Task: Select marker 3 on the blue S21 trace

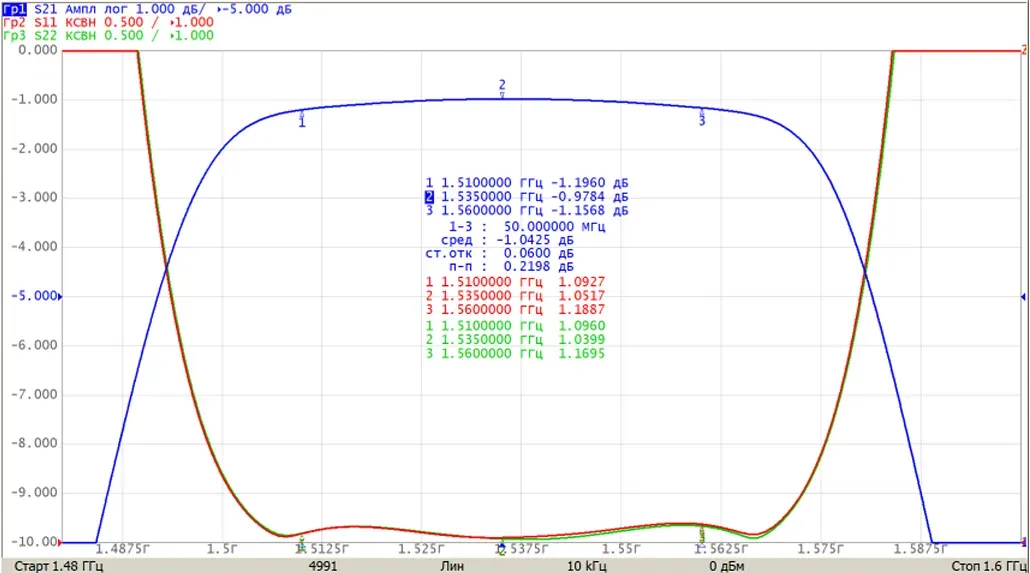Action: click(702, 117)
